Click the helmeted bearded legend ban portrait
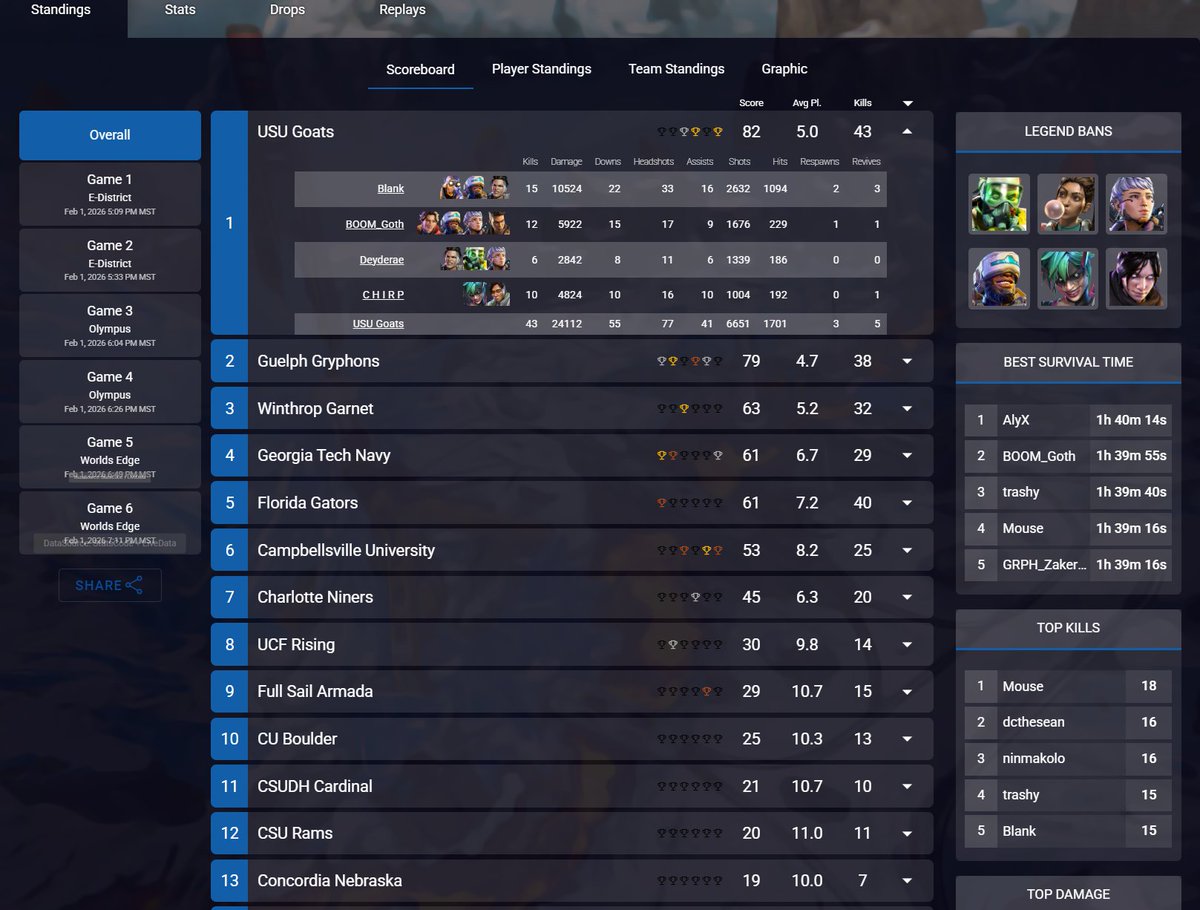The width and height of the screenshot is (1200, 910). coord(999,278)
